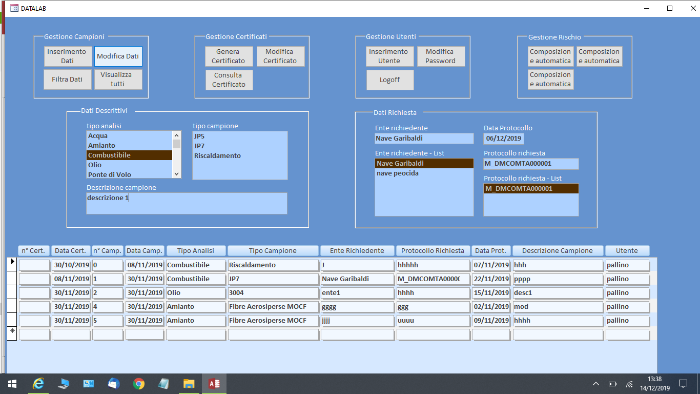This screenshot has width=700, height=394.
Task: Click the Data Protocollo date field
Action: click(x=503, y=138)
